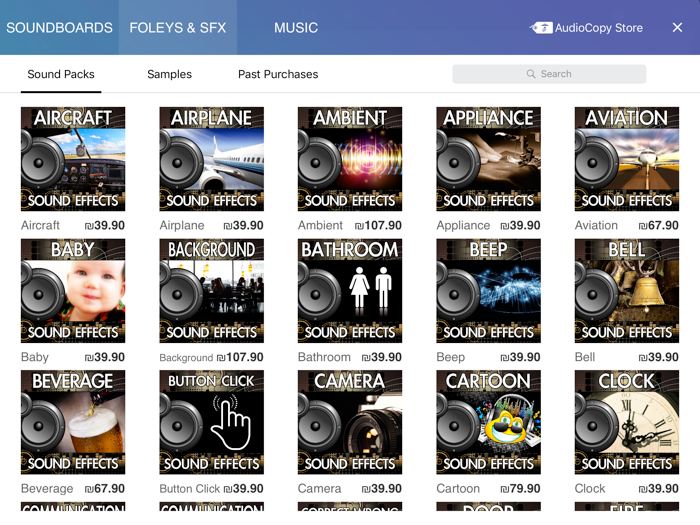Screen dimensions: 700x525
Task: Choose the Background sound effects pack
Action: pos(212,291)
